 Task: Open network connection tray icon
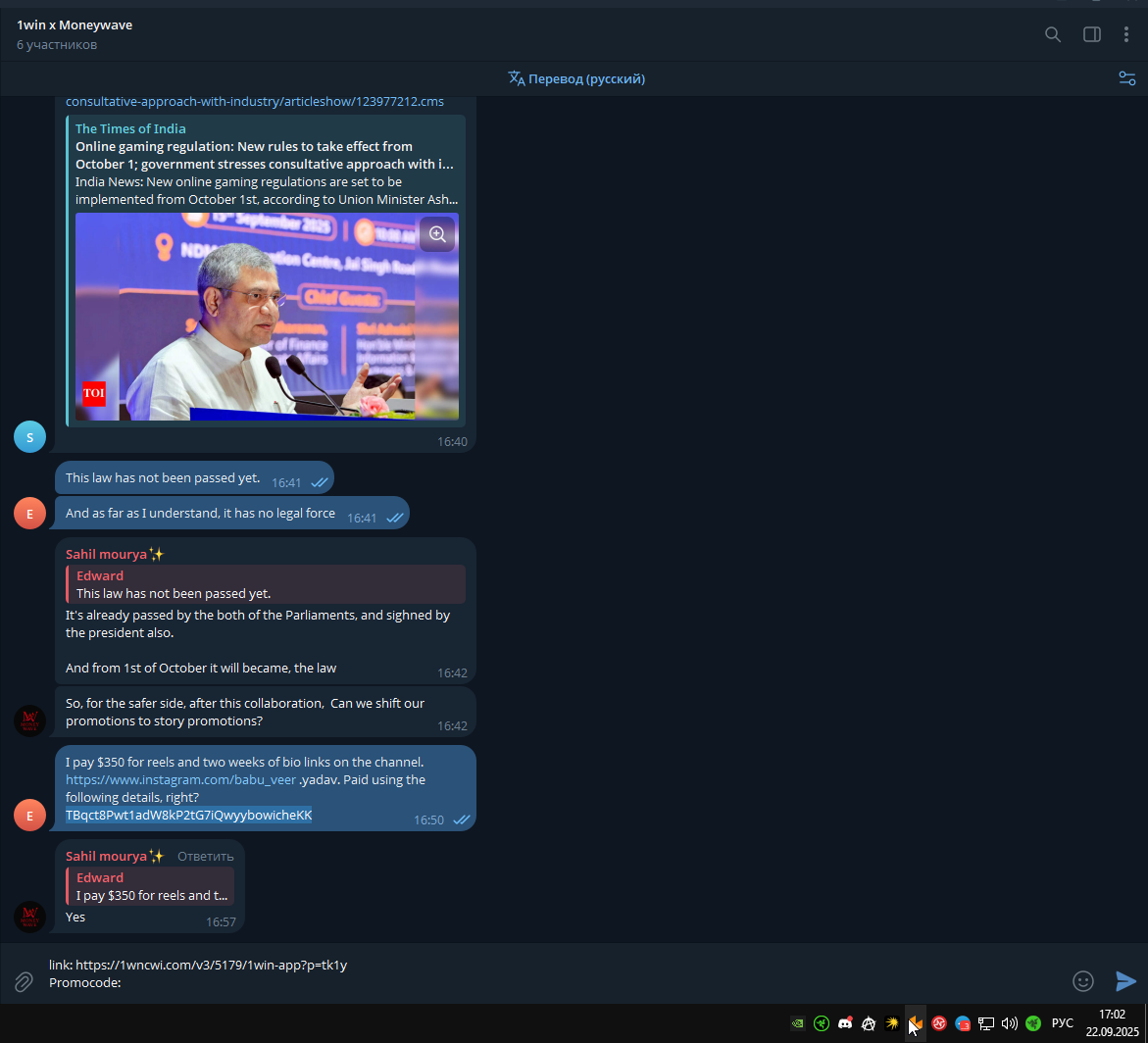[x=985, y=1023]
